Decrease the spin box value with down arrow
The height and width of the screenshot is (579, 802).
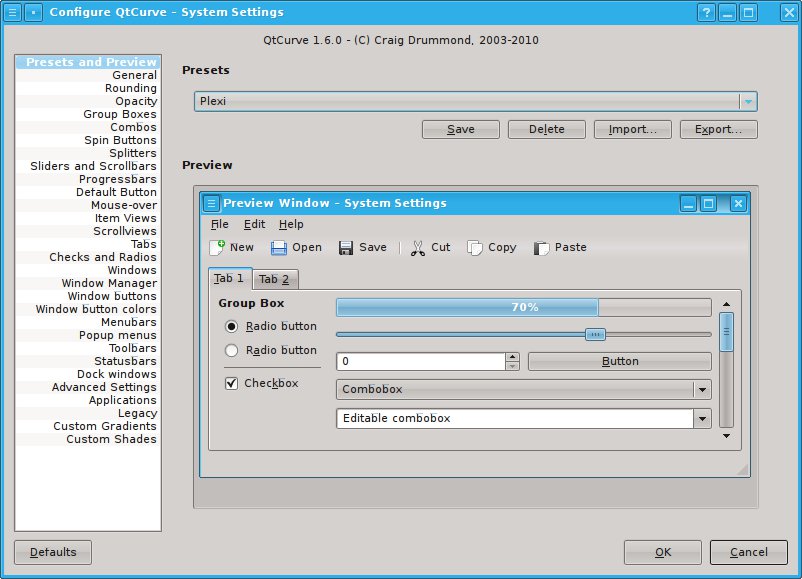coord(513,366)
